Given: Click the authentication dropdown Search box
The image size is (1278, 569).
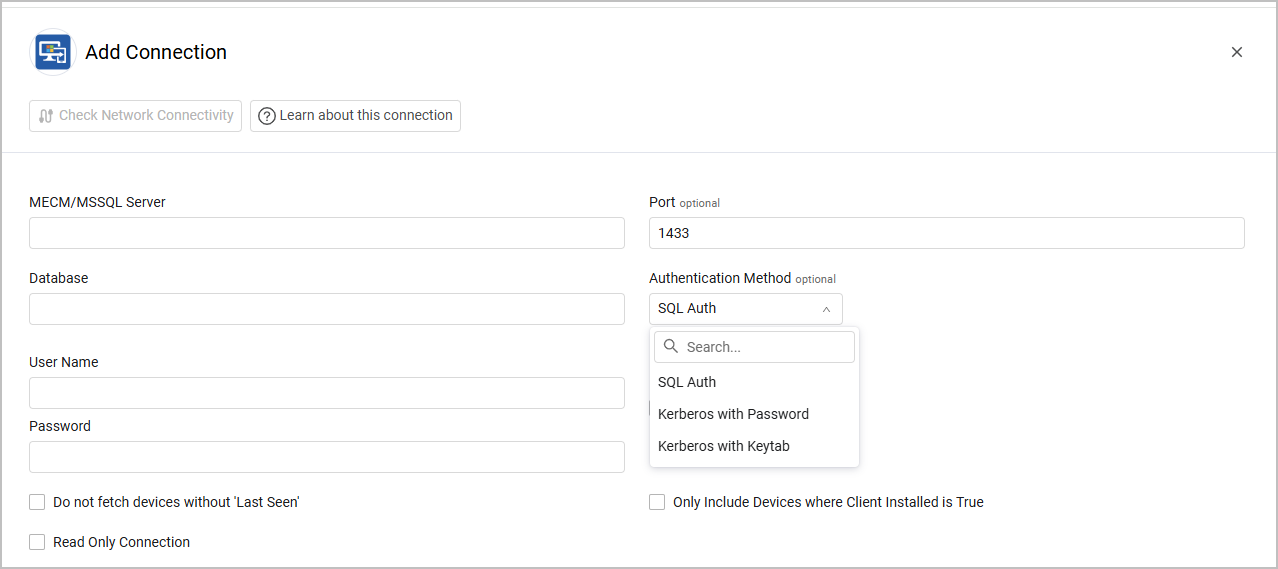Looking at the screenshot, I should point(765,347).
